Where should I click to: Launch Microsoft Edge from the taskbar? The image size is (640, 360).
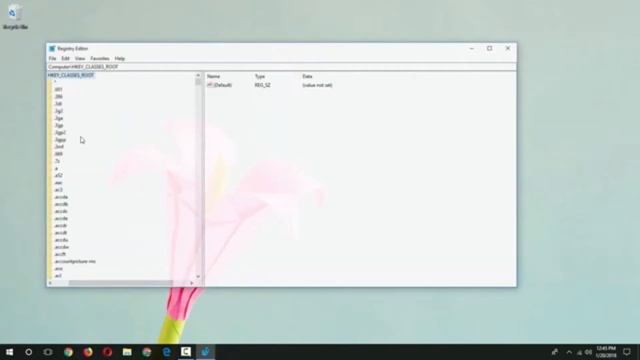[x=166, y=352]
